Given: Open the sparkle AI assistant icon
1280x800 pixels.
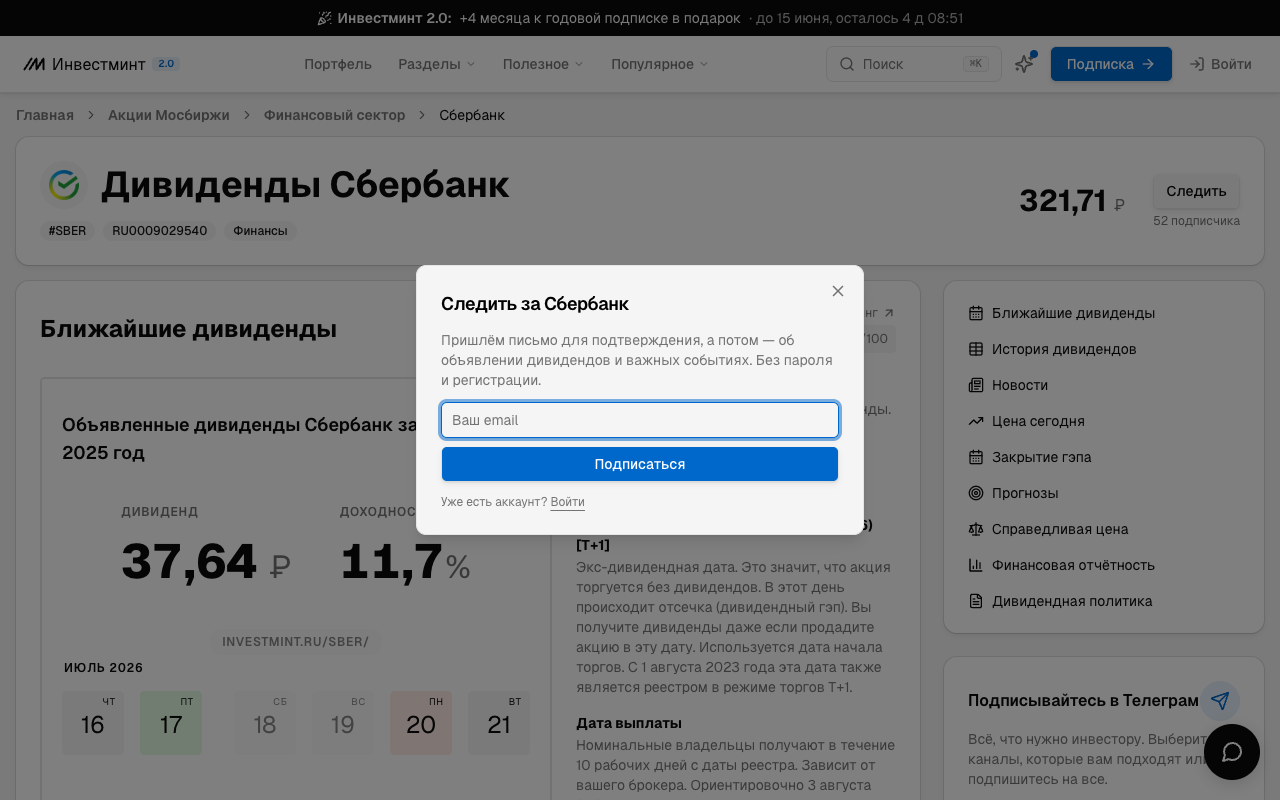Looking at the screenshot, I should [x=1024, y=64].
